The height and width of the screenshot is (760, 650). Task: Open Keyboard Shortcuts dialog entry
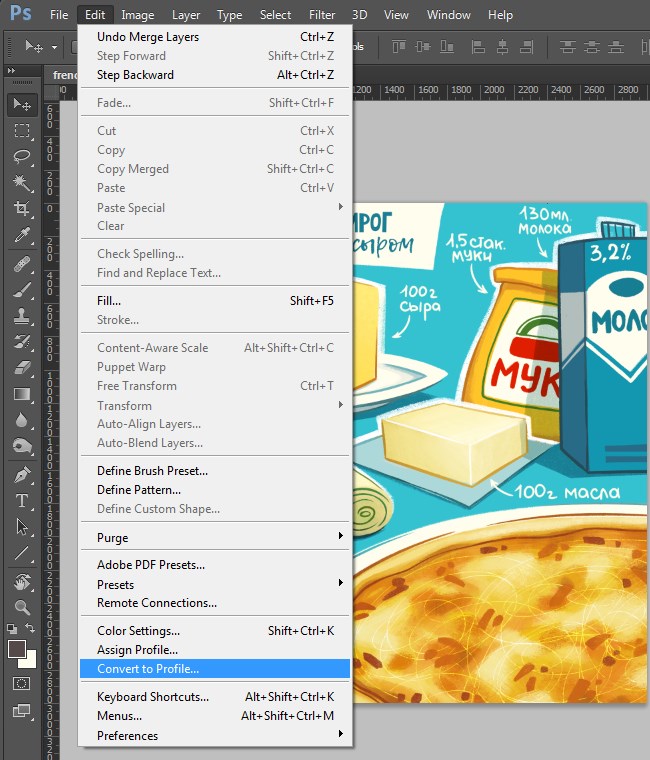[215, 697]
